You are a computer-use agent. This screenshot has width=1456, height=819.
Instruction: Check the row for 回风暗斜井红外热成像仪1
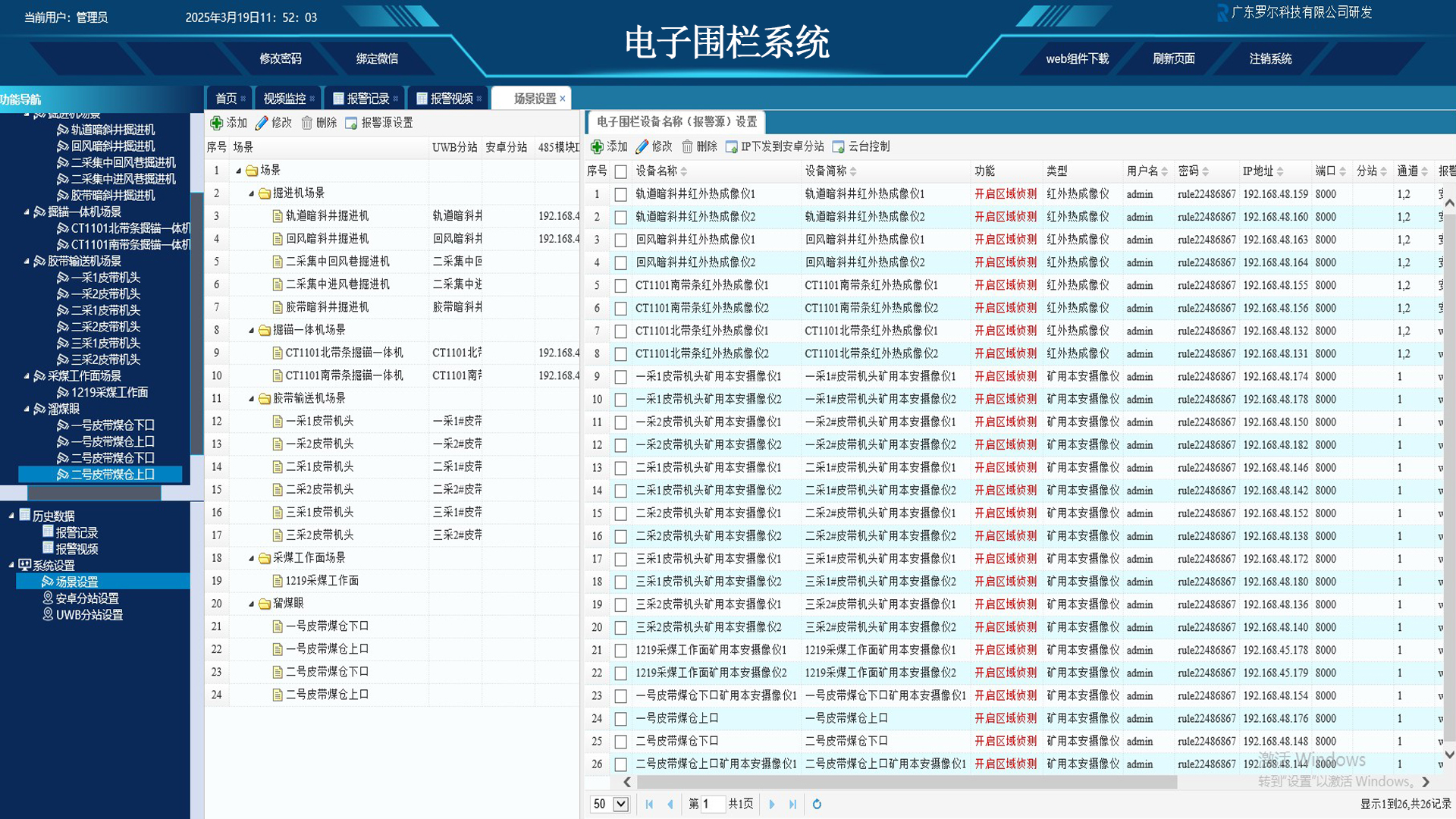[621, 240]
